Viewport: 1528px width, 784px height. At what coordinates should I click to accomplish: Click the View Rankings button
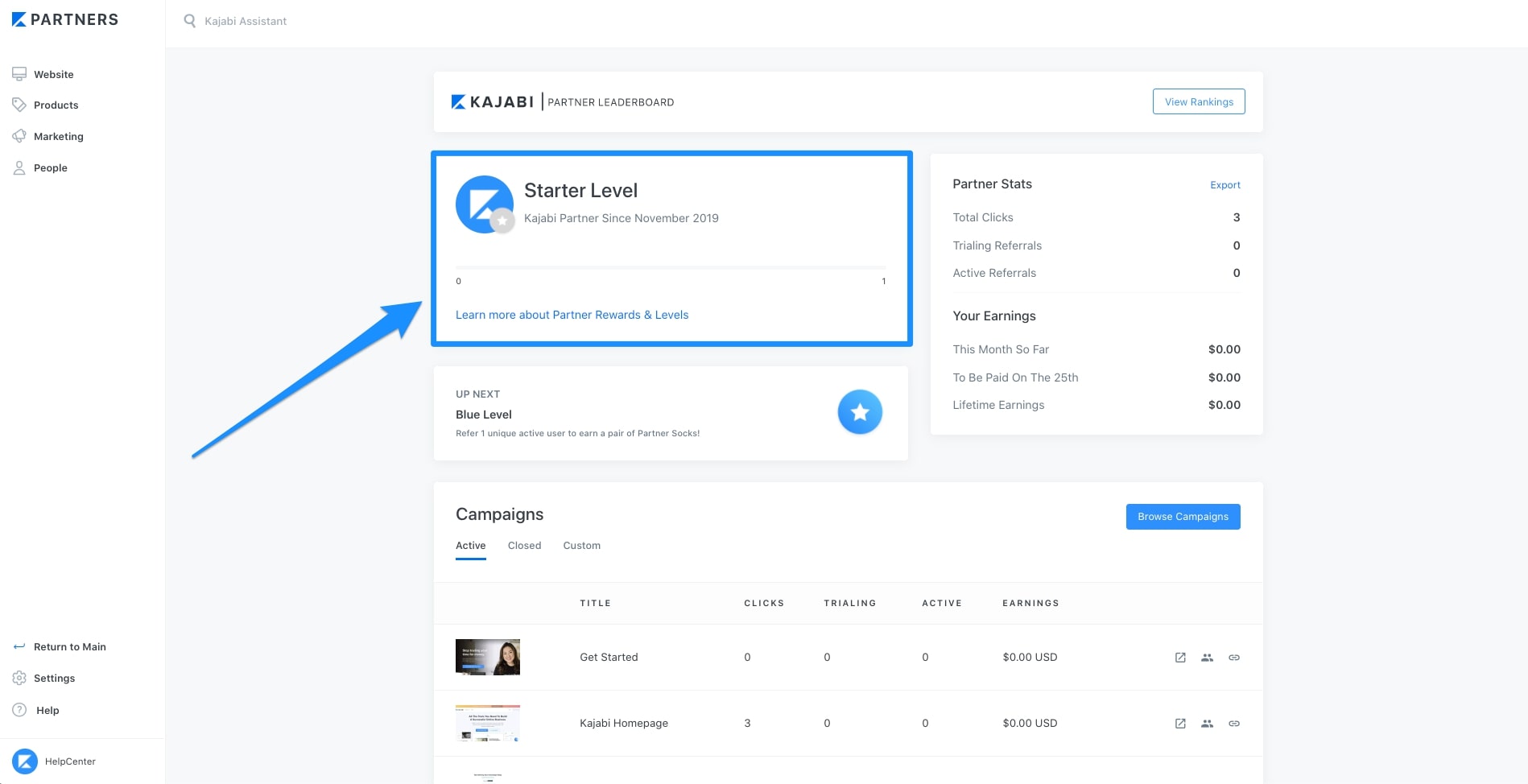tap(1199, 101)
